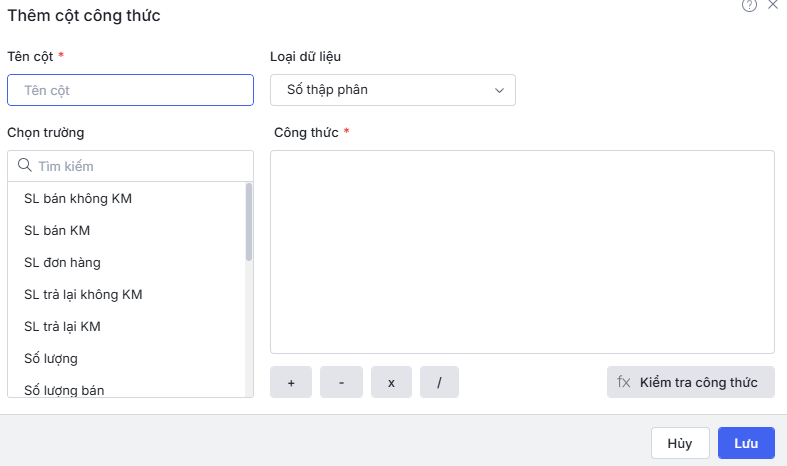Close the formula column dialog
The image size is (787, 466).
point(773,5)
